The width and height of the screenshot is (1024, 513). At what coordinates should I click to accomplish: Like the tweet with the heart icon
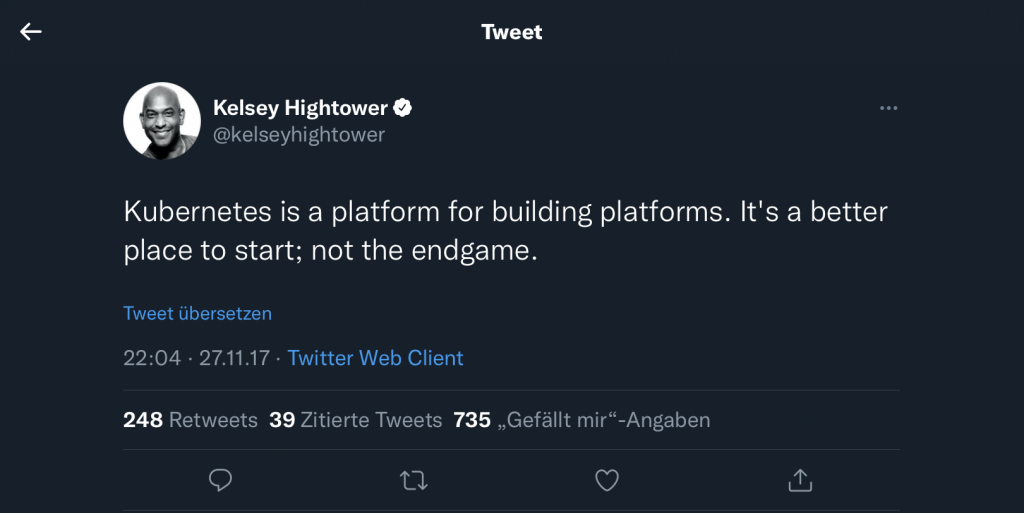(607, 480)
